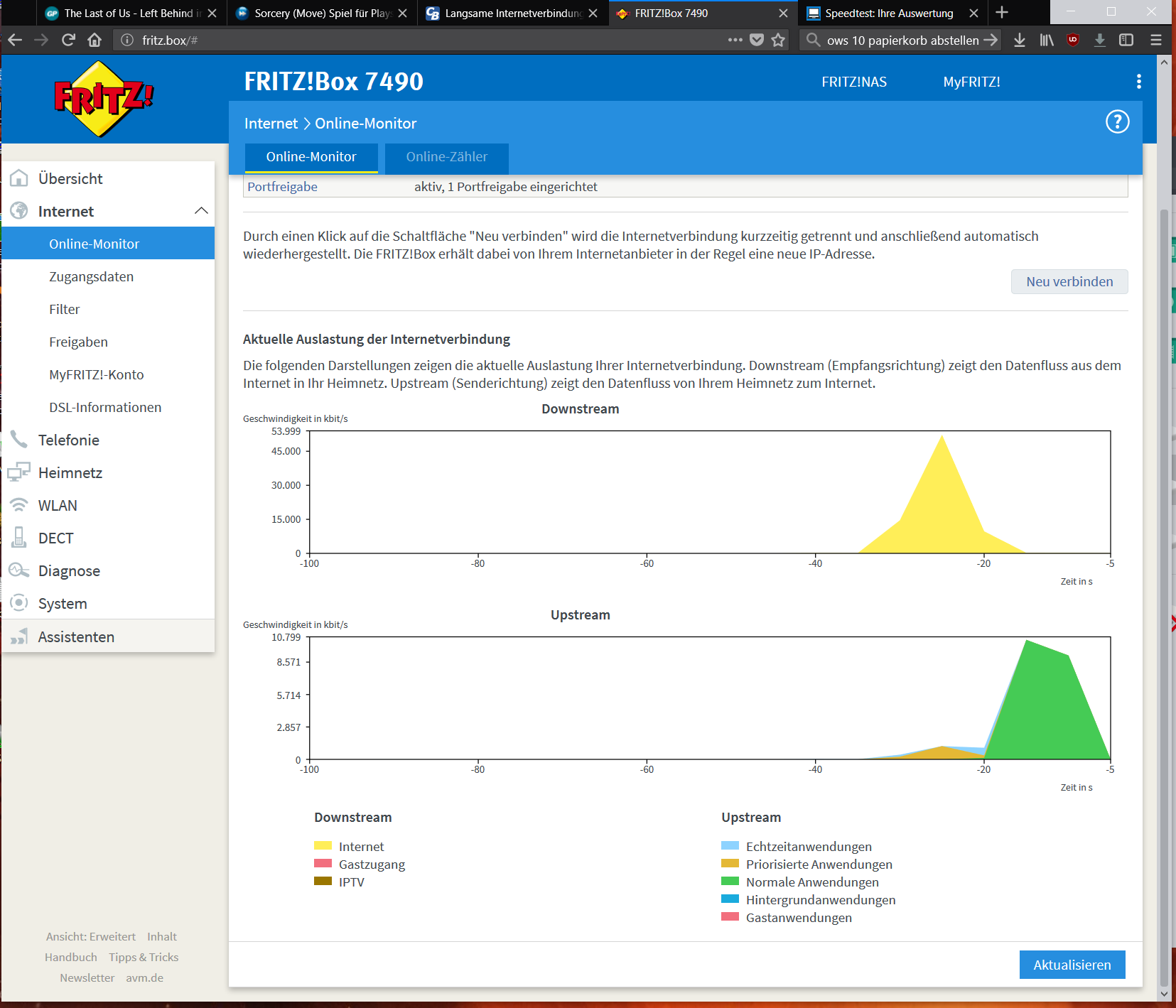Click the Ansicht: Erweitert link
1176x1008 pixels.
click(x=91, y=936)
